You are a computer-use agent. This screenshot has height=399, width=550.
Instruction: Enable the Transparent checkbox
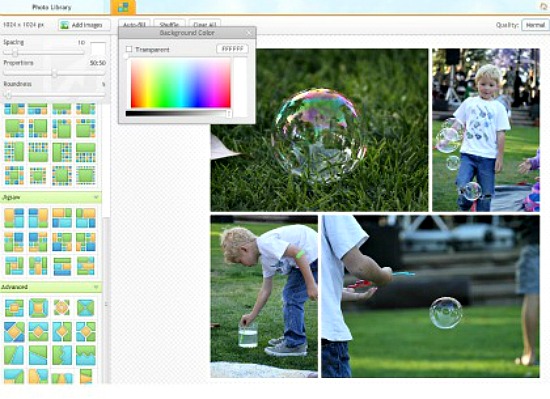click(x=129, y=49)
